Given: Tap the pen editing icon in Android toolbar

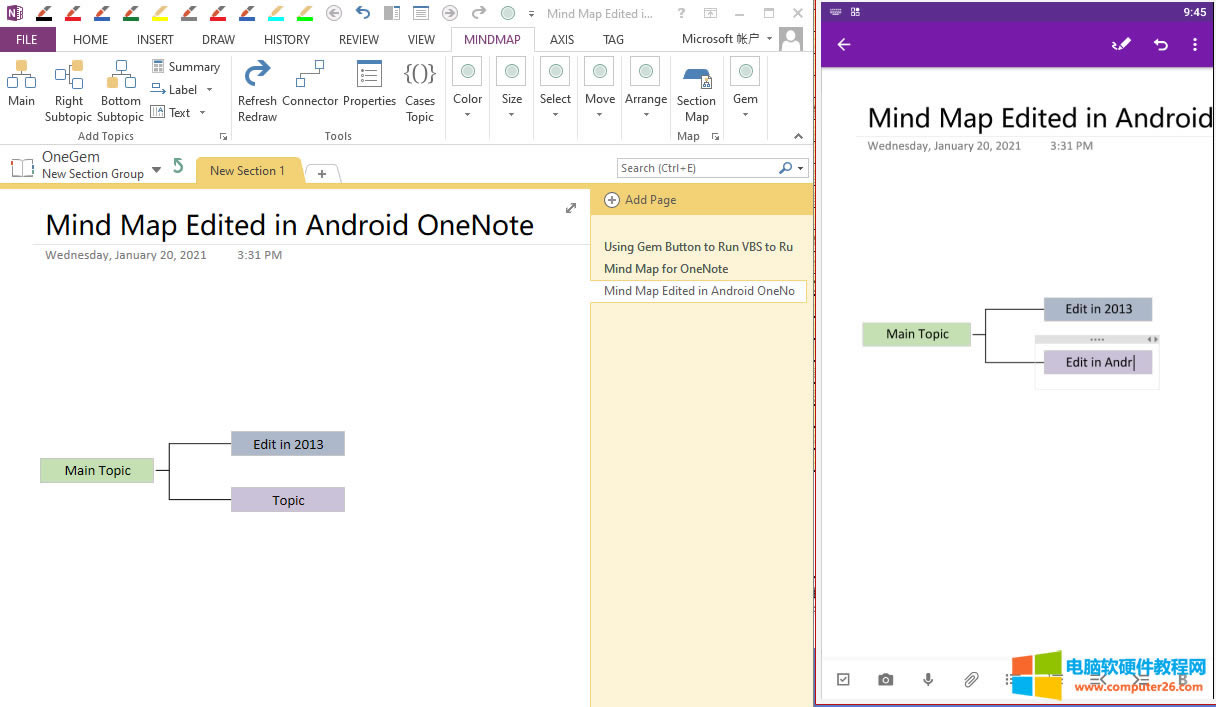Looking at the screenshot, I should (1121, 43).
